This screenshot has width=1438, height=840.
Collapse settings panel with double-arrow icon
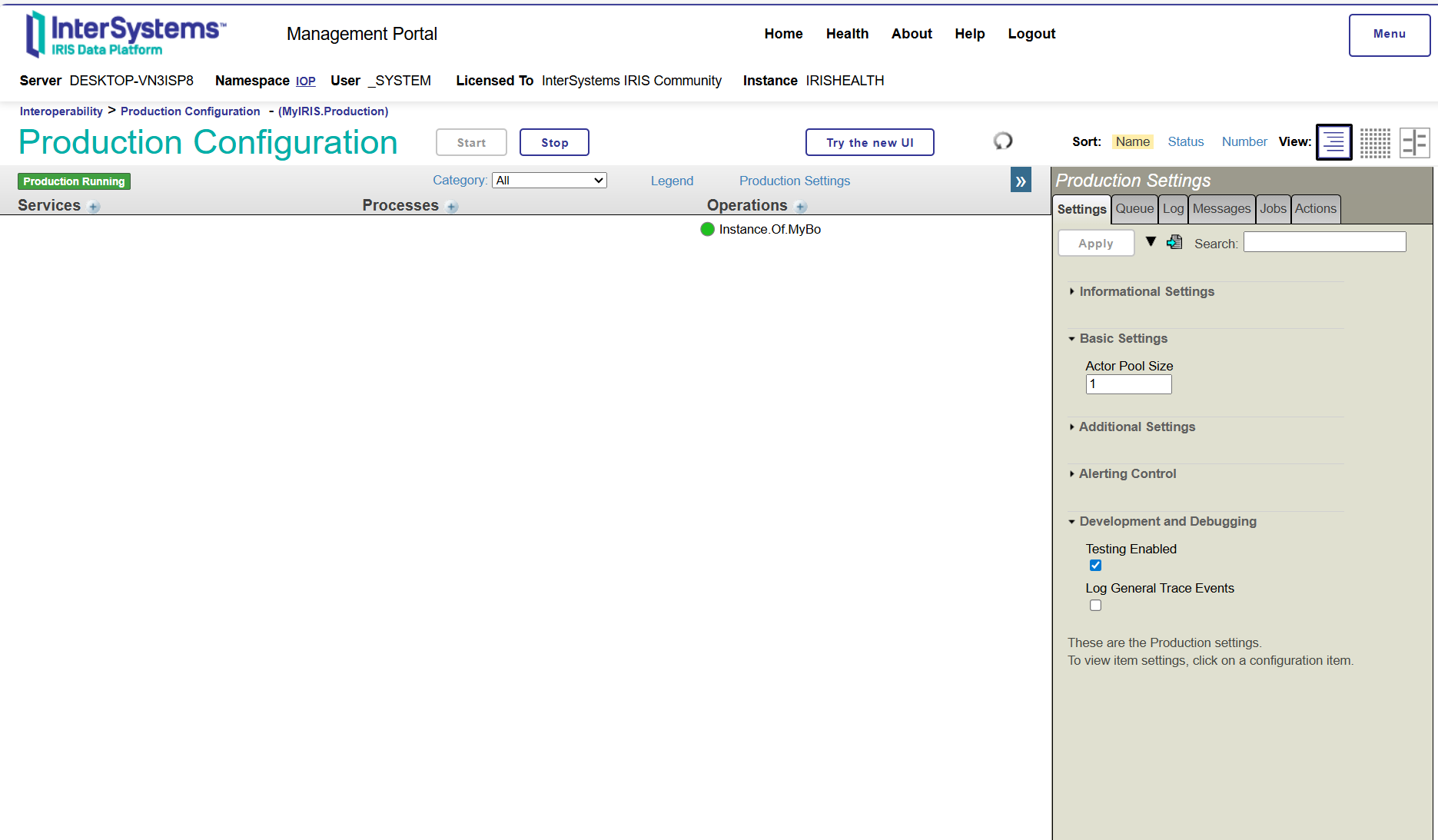pyautogui.click(x=1021, y=181)
